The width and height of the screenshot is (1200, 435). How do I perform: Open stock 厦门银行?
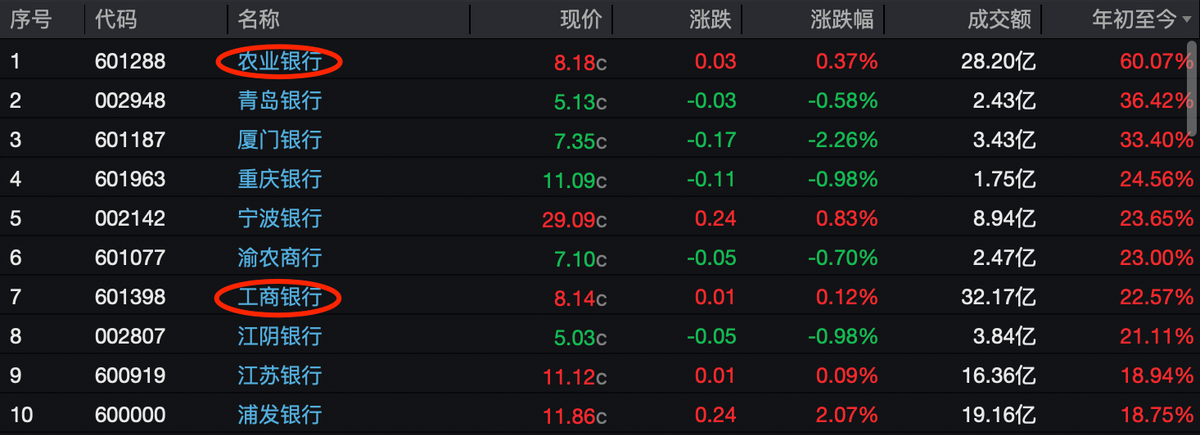[x=279, y=140]
